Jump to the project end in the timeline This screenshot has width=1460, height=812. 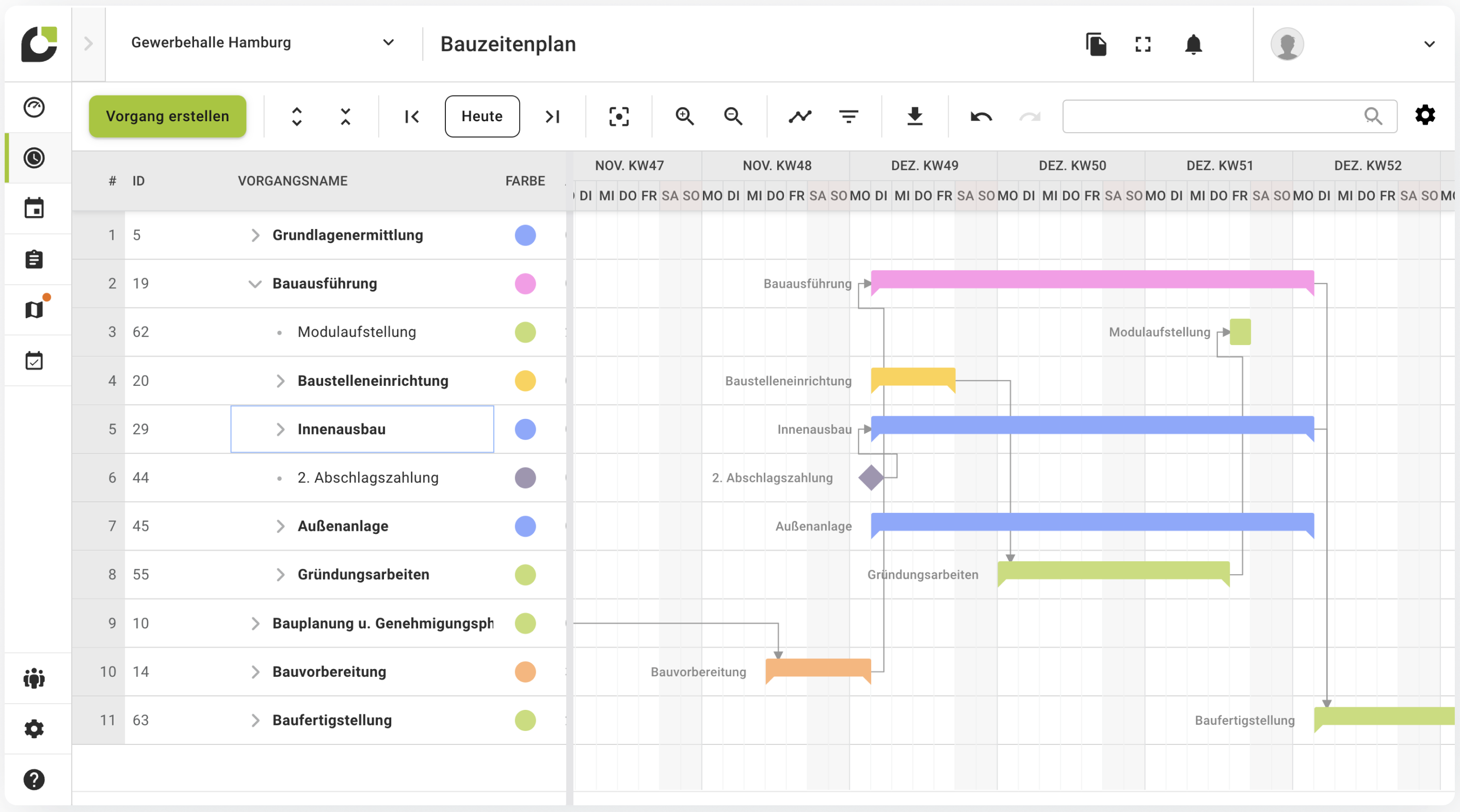(x=553, y=116)
